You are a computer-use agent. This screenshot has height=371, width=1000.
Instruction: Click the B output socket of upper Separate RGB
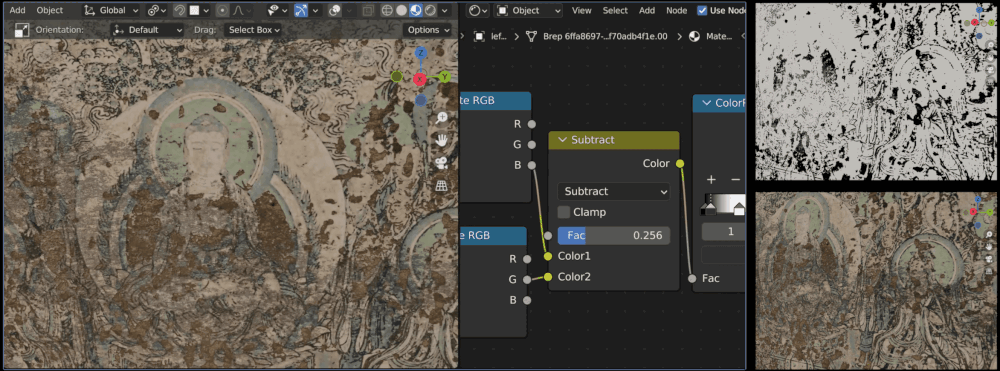click(532, 165)
